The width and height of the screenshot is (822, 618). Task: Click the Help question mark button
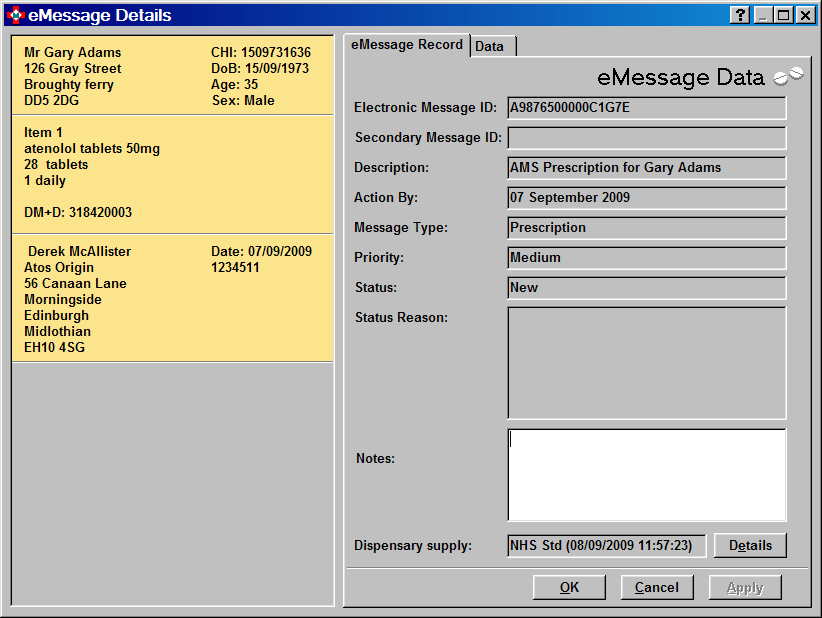pyautogui.click(x=740, y=15)
